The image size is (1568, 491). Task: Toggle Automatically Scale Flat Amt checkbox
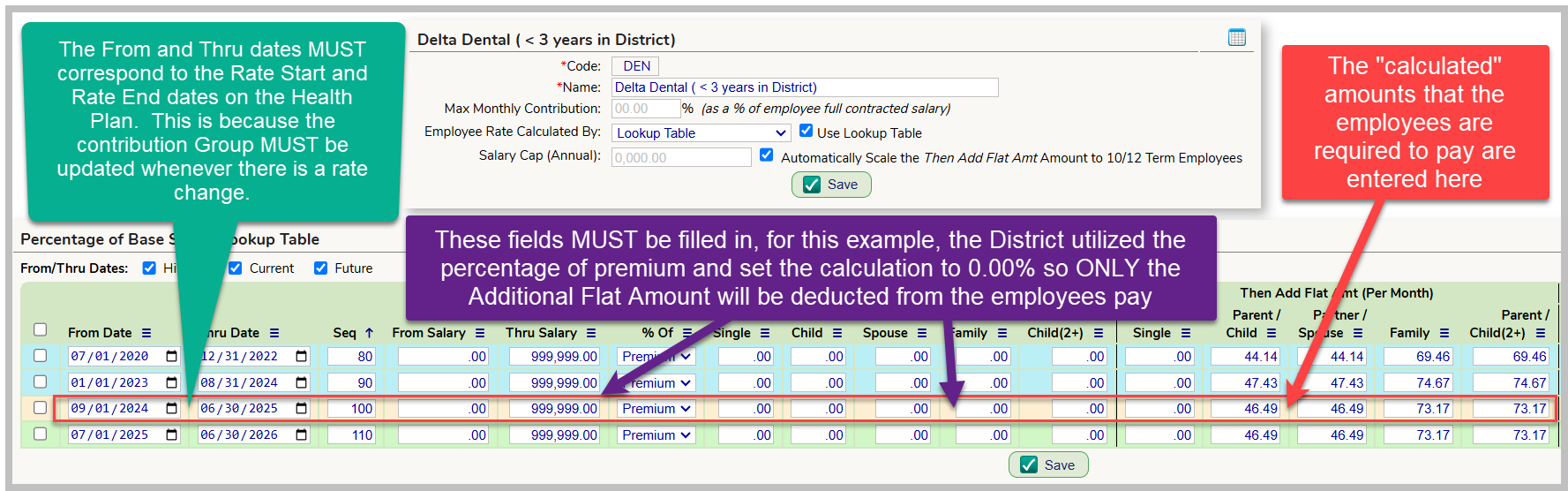(x=766, y=155)
